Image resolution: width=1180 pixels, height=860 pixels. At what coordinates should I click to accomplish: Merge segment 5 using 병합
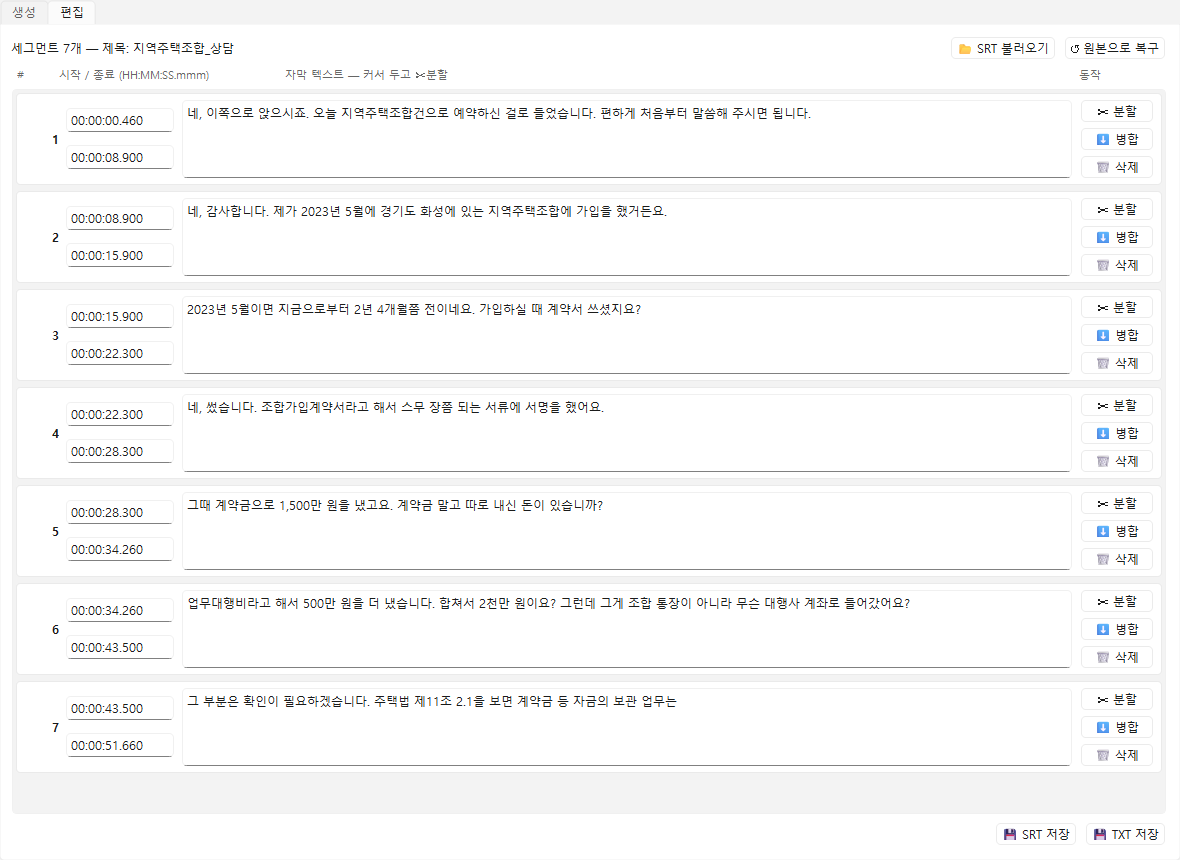[1117, 531]
